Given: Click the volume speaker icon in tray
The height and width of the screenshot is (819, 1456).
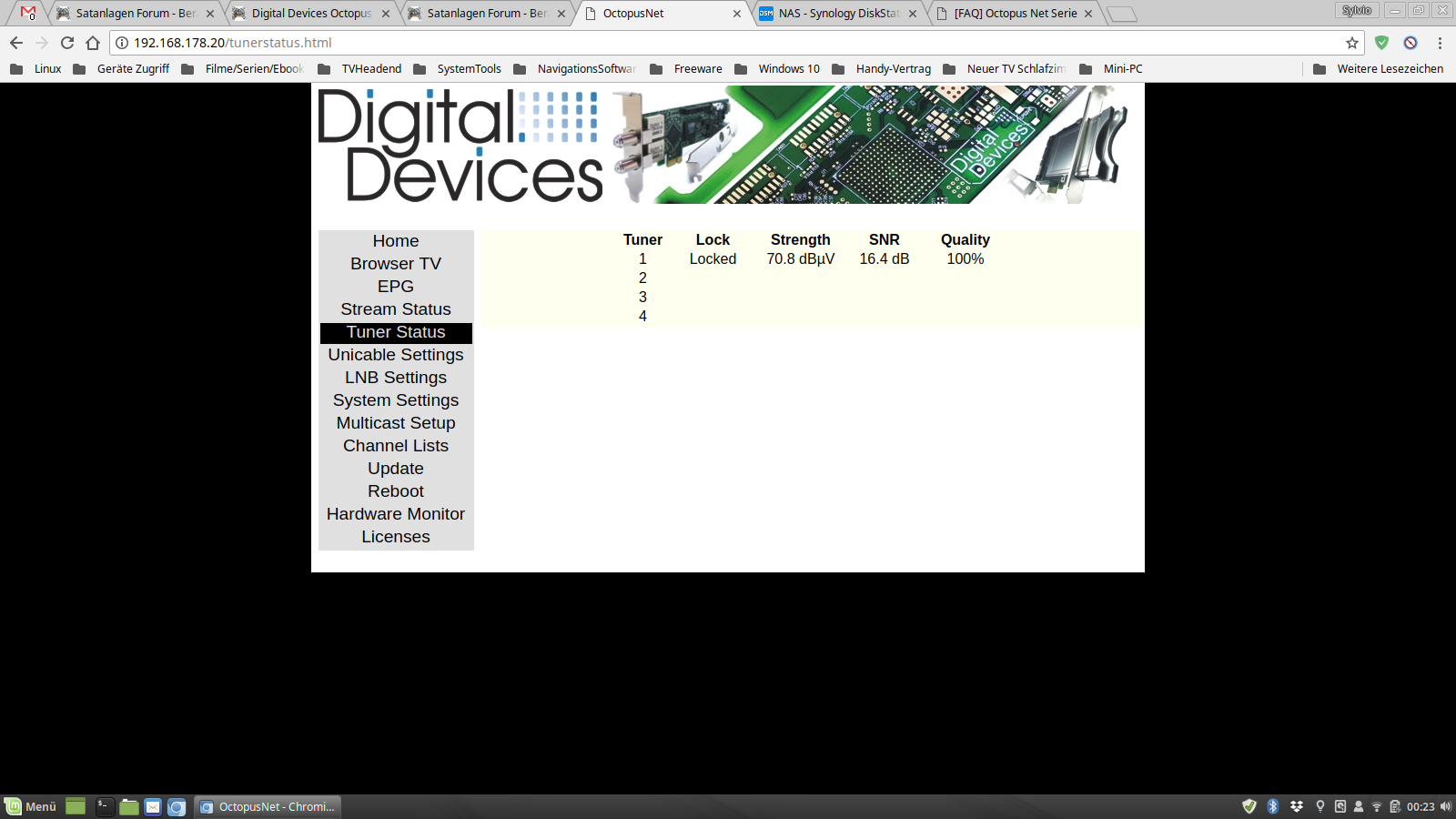Looking at the screenshot, I should (x=1445, y=806).
